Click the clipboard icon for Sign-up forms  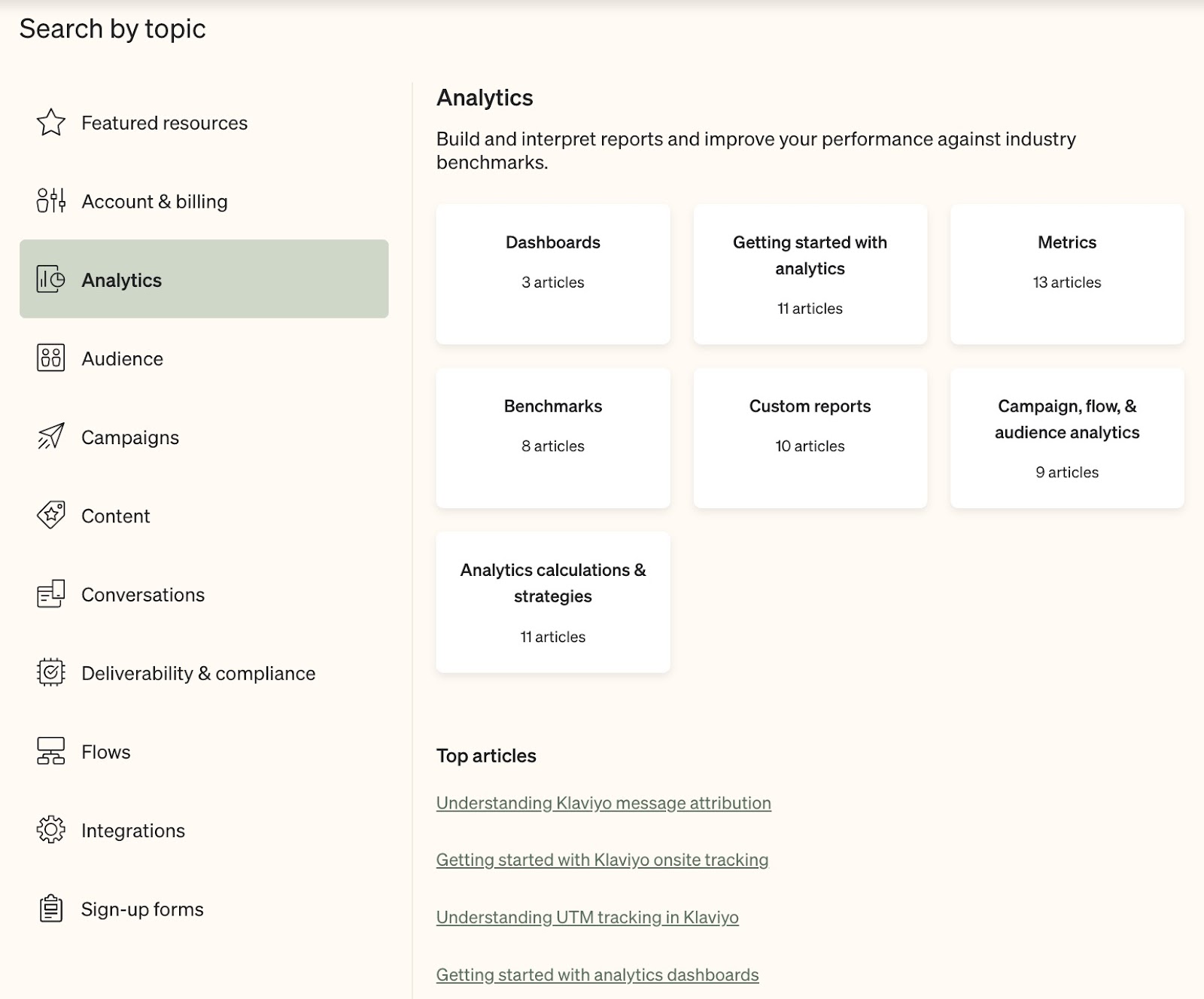point(50,909)
